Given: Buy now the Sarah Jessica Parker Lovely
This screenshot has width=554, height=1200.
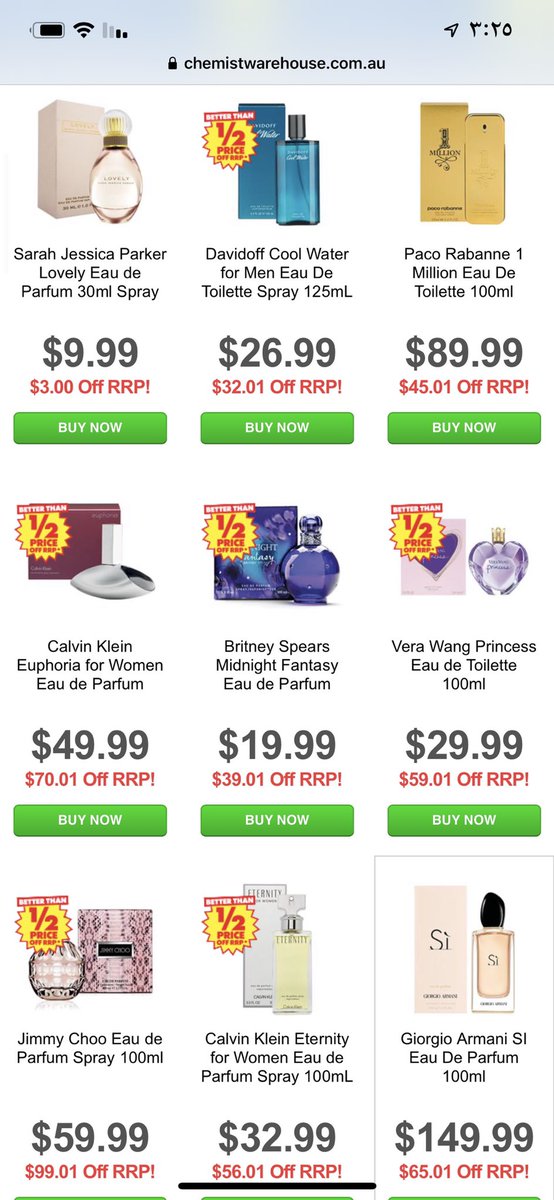Looking at the screenshot, I should [x=90, y=428].
